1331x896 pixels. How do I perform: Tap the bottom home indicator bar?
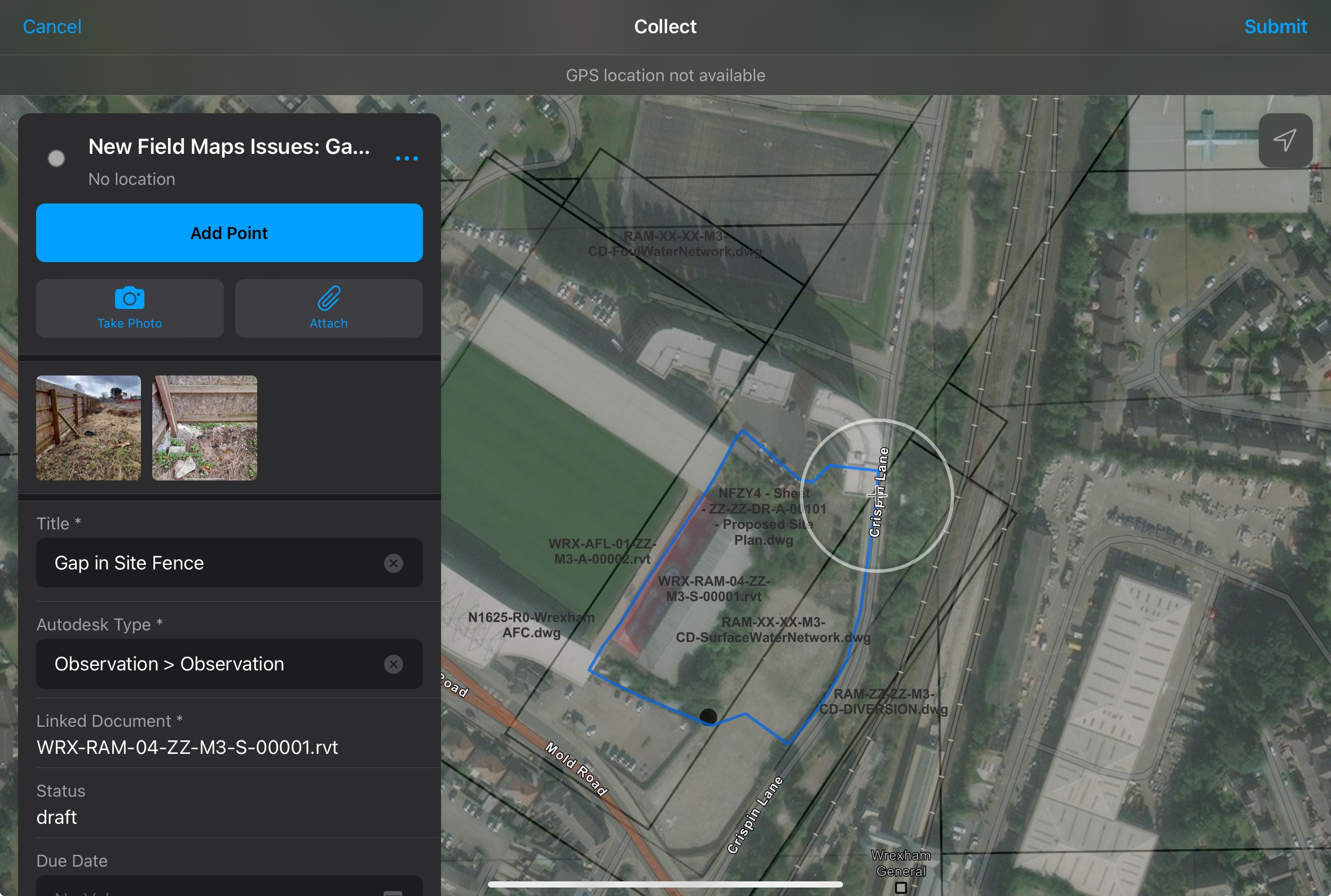pos(665,884)
